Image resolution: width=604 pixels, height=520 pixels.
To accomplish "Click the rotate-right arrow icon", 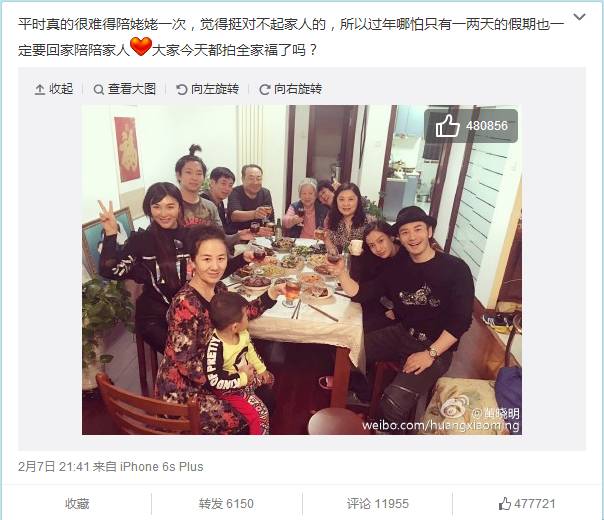I will pyautogui.click(x=264, y=89).
